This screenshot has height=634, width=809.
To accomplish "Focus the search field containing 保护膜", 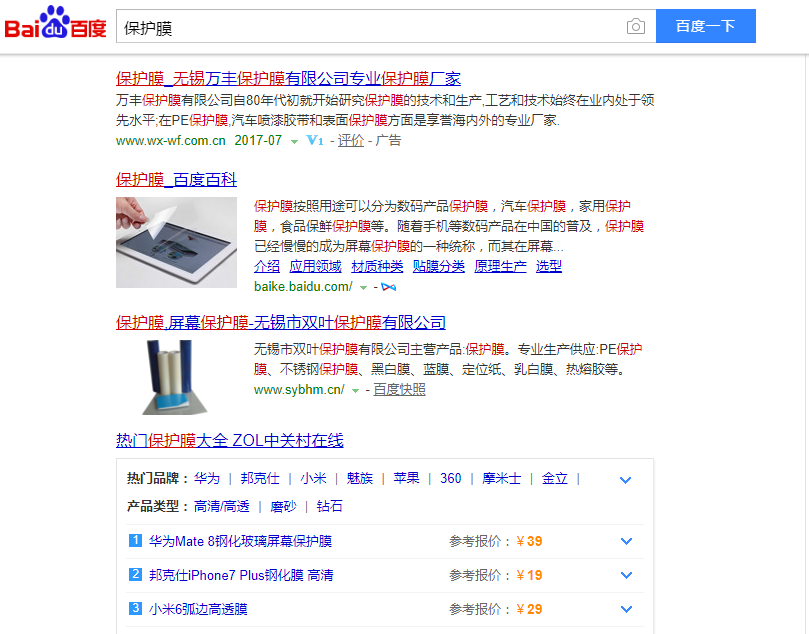I will 370,27.
